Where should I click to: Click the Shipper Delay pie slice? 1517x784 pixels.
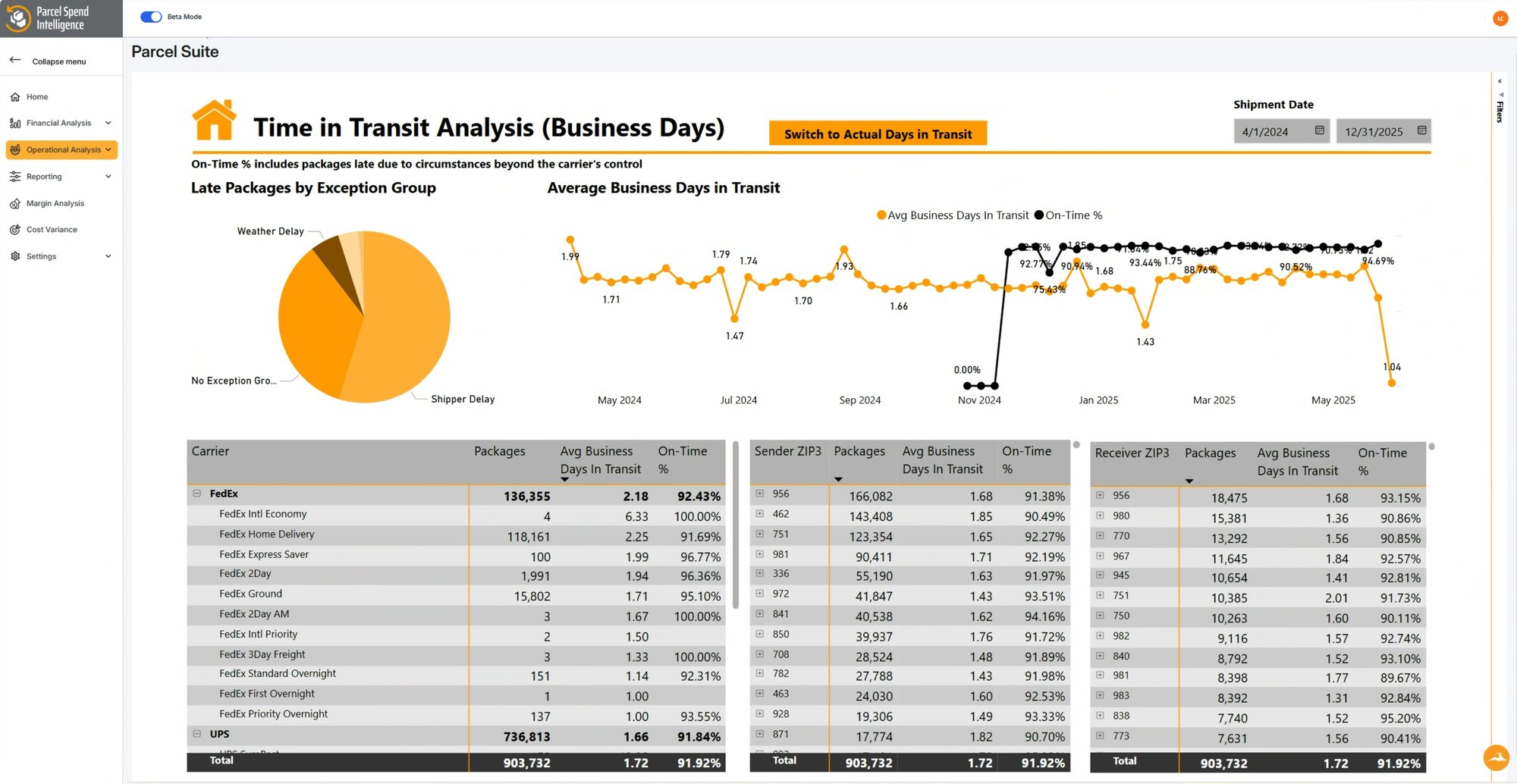(402, 318)
